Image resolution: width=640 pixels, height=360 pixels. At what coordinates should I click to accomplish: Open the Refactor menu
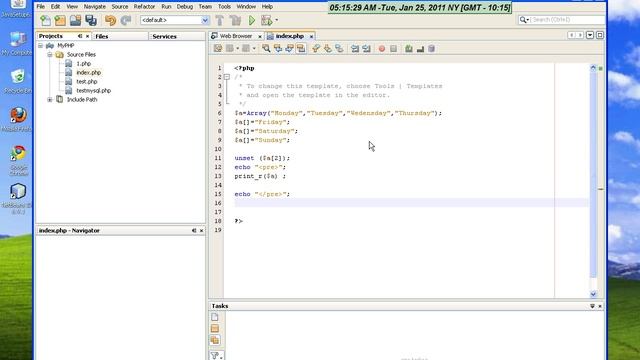[x=144, y=7]
